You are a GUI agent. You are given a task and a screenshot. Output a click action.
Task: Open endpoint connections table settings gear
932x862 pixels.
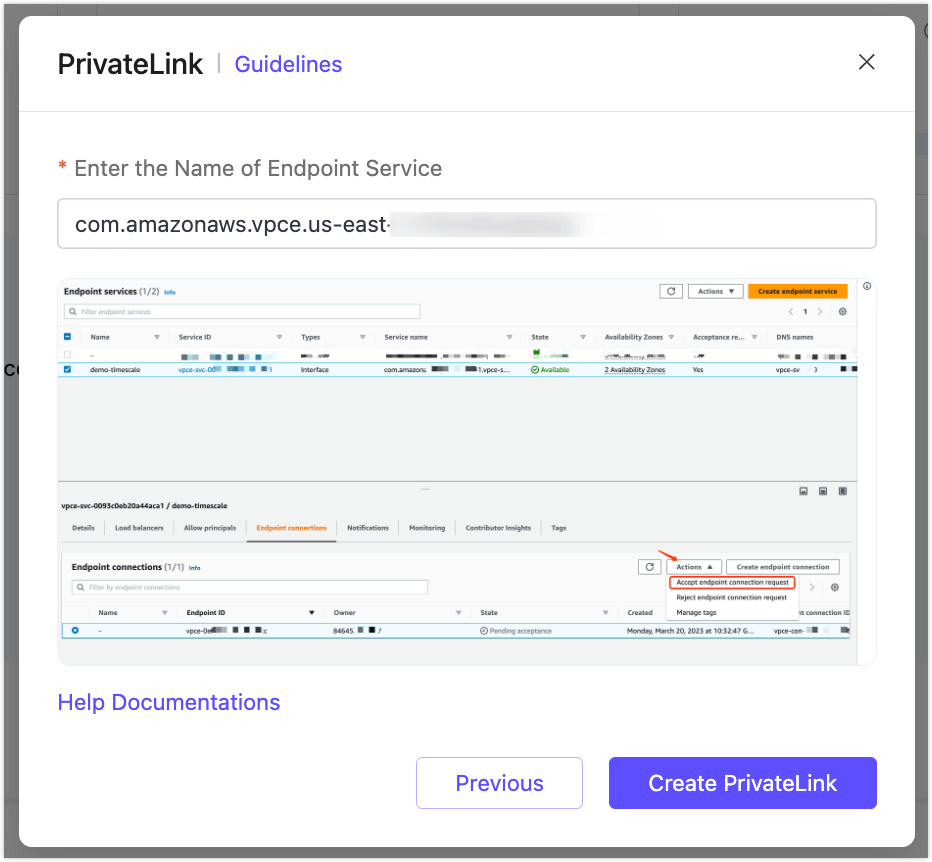(x=835, y=587)
